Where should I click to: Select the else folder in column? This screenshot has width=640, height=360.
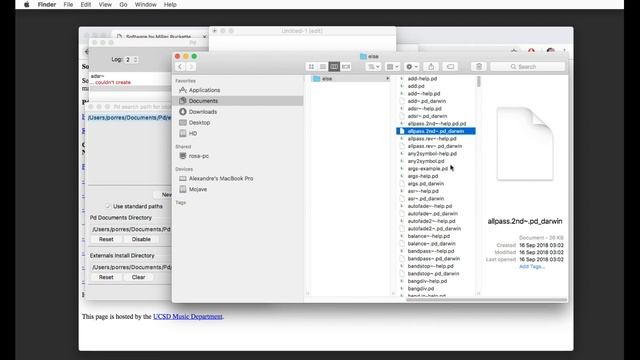[350, 79]
